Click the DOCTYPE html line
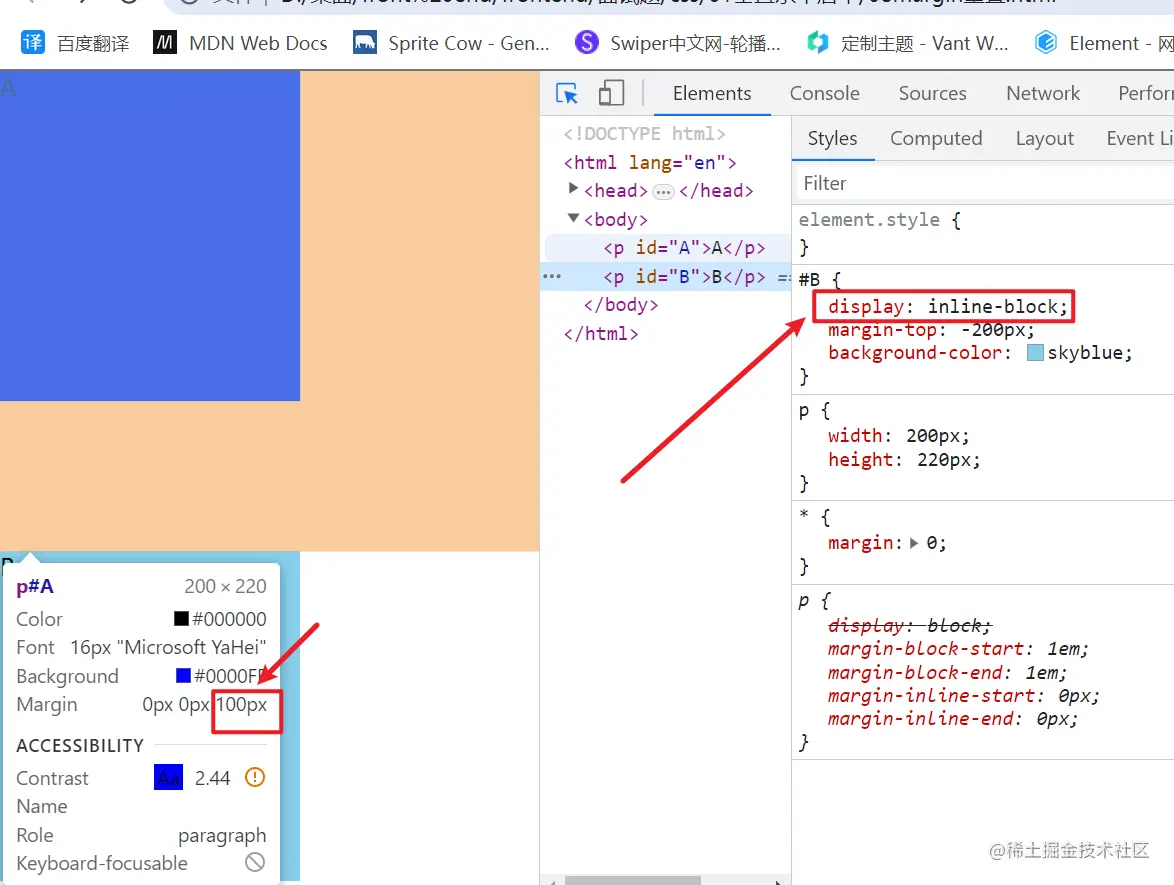Viewport: 1174px width, 885px height. (x=644, y=133)
